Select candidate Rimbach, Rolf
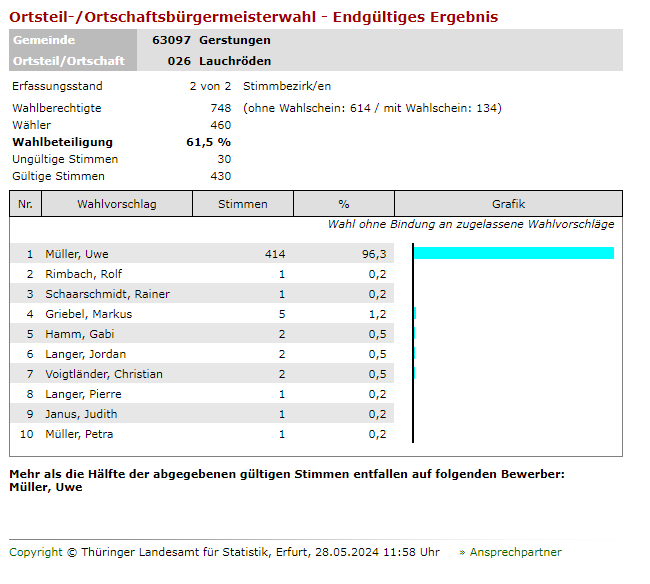 [84, 274]
